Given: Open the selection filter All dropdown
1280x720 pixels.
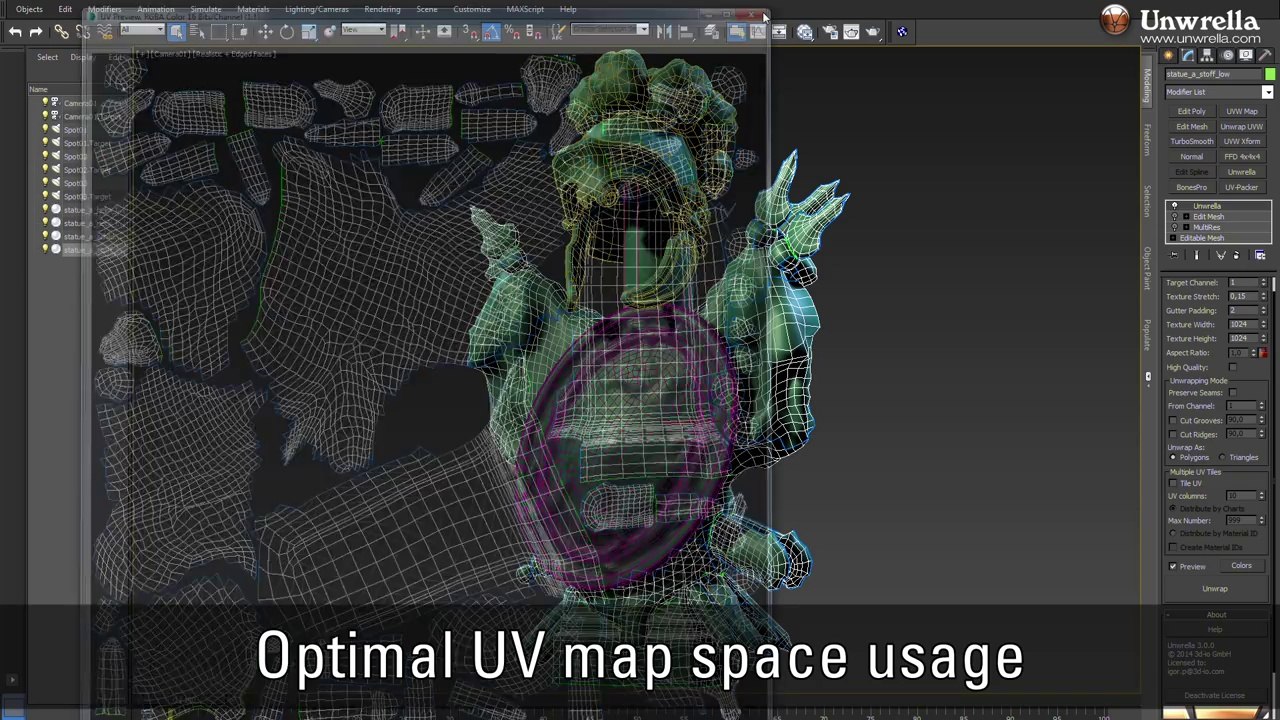Looking at the screenshot, I should (142, 30).
